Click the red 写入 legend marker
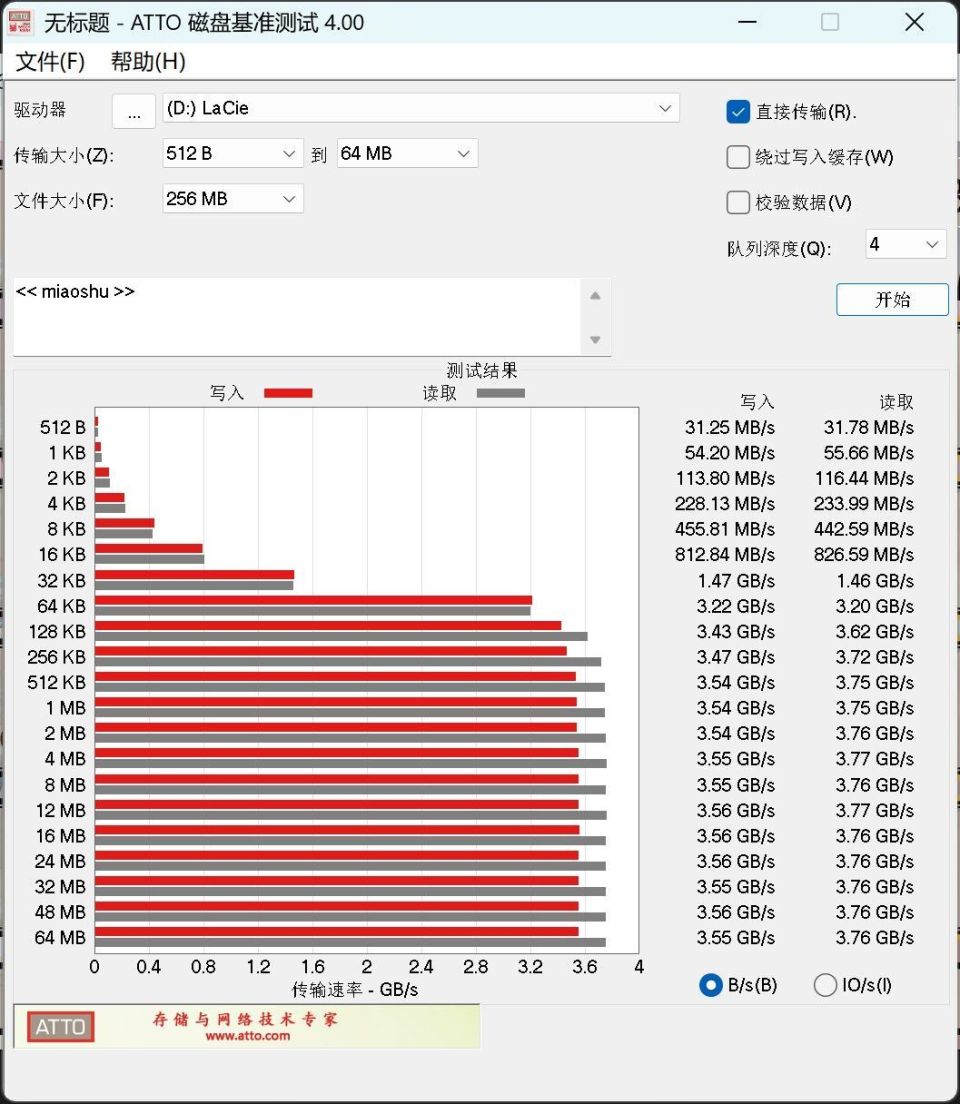 click(x=288, y=393)
